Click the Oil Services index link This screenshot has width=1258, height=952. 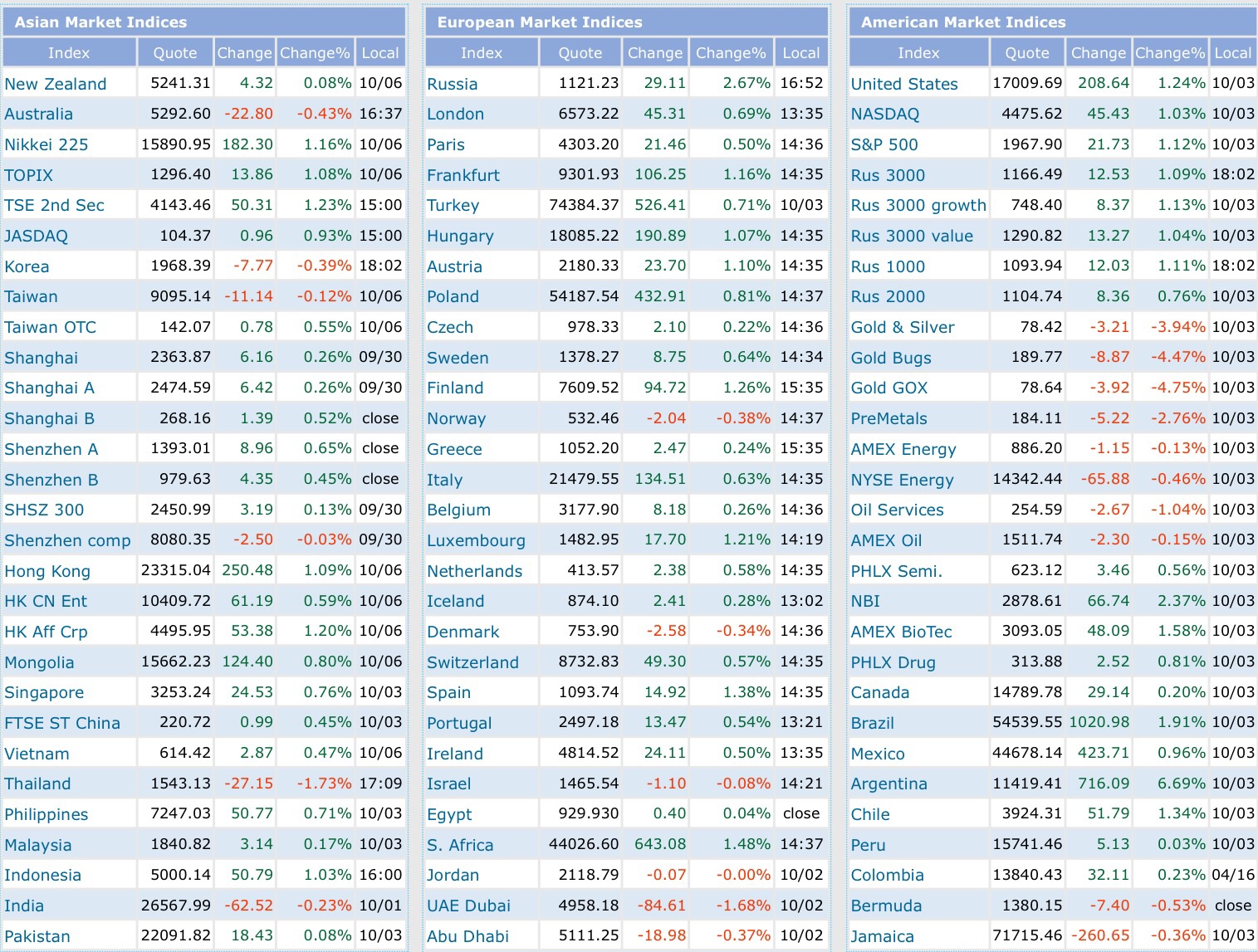click(898, 510)
